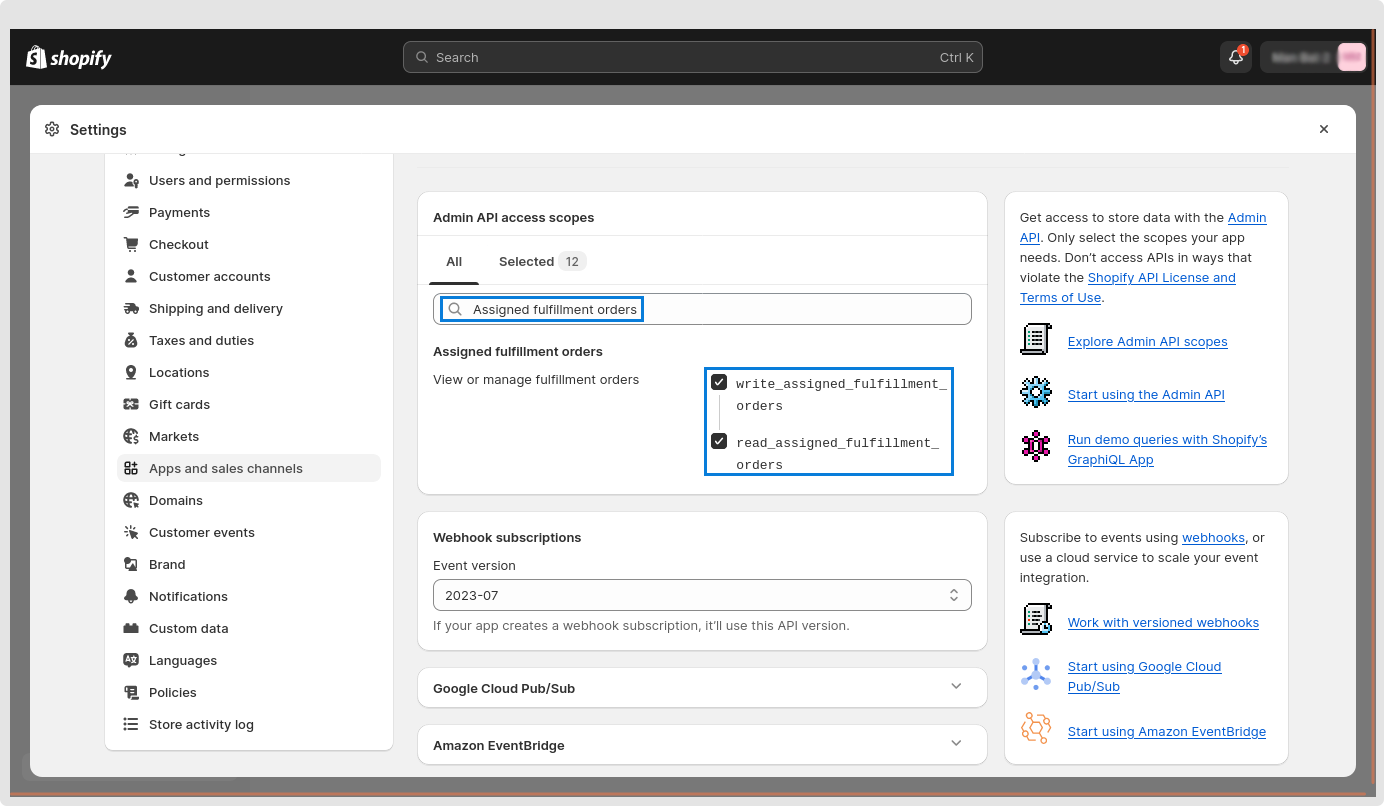Click the Shopify logo
This screenshot has height=806, width=1384.
(x=69, y=58)
